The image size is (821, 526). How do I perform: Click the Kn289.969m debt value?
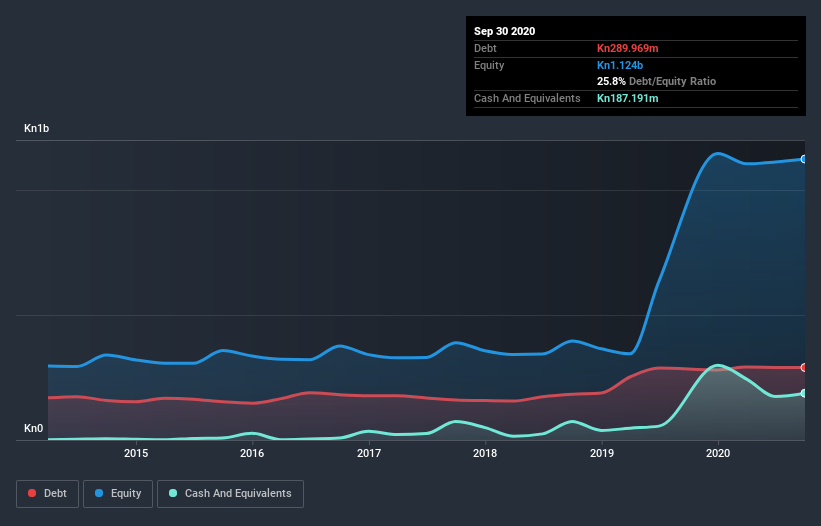[x=627, y=48]
